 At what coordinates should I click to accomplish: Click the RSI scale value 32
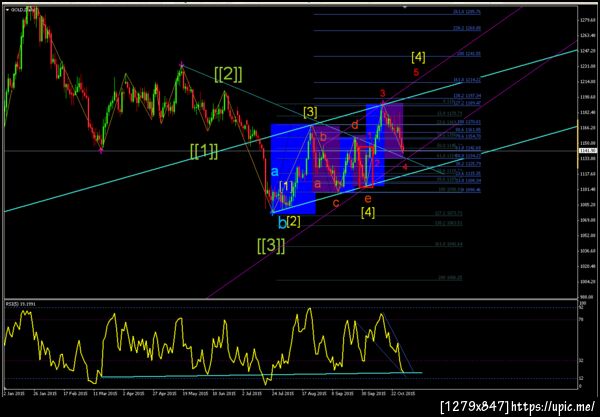click(x=581, y=360)
